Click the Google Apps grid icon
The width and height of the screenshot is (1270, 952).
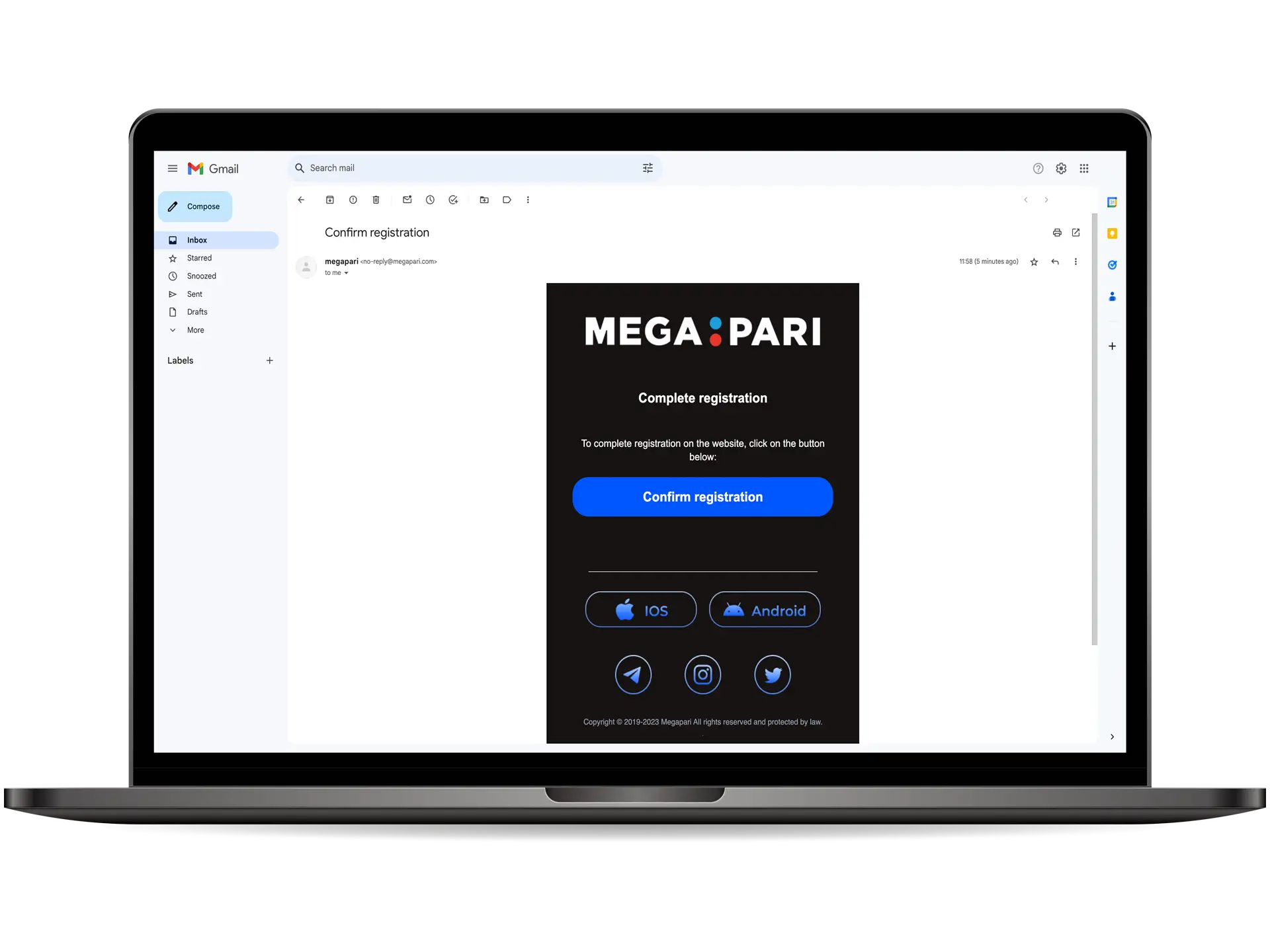pos(1084,168)
